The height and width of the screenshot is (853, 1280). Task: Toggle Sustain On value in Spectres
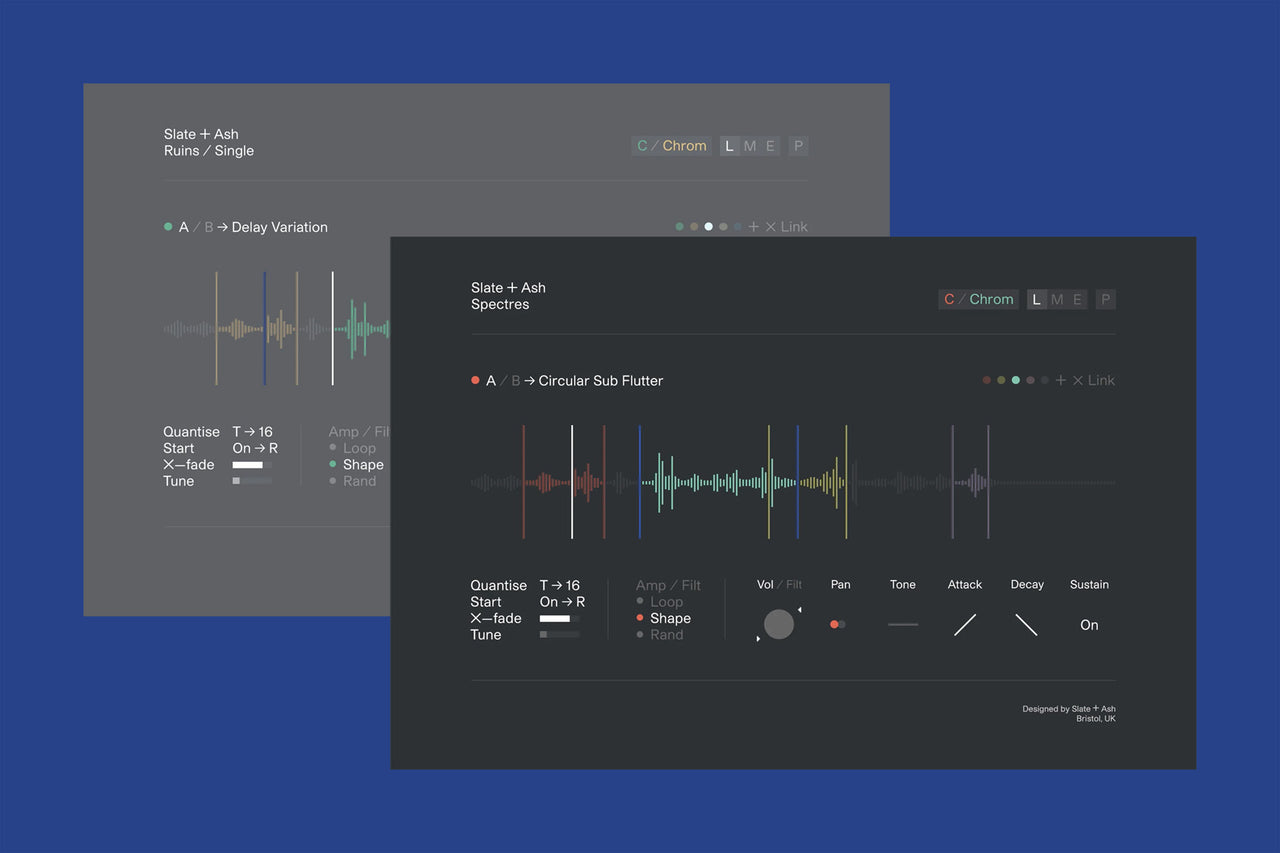click(1089, 625)
